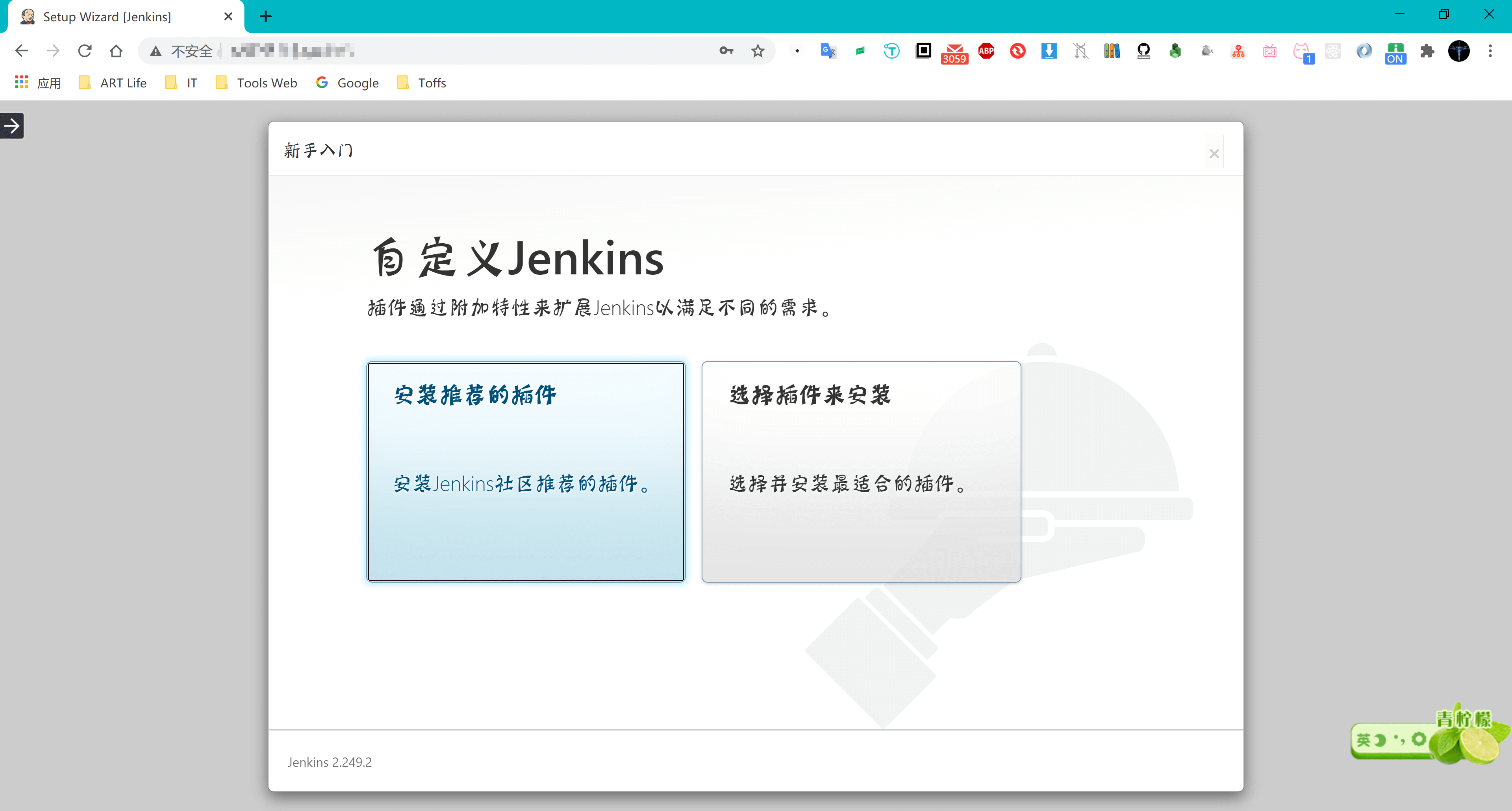This screenshot has width=1512, height=811.
Task: Close the Jenkins setup wizard dialog
Action: pyautogui.click(x=1214, y=153)
